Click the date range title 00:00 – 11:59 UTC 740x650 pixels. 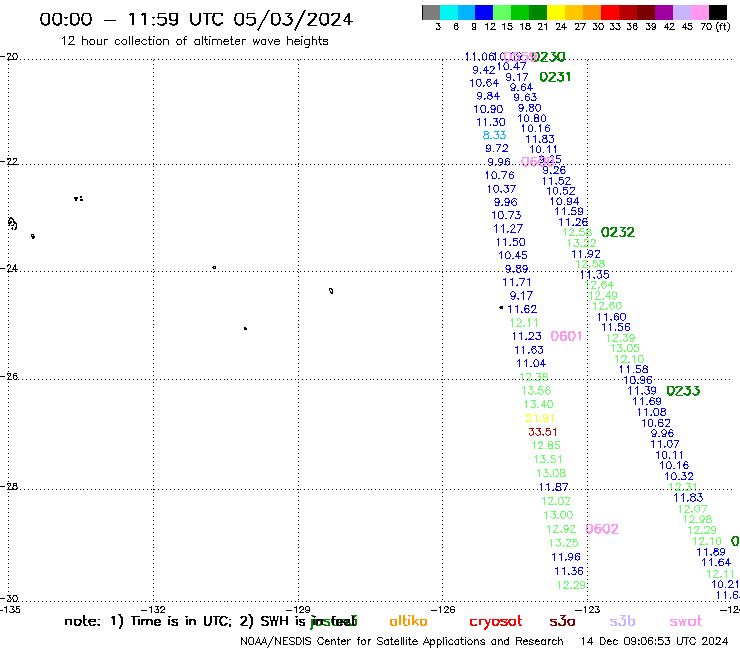[196, 19]
